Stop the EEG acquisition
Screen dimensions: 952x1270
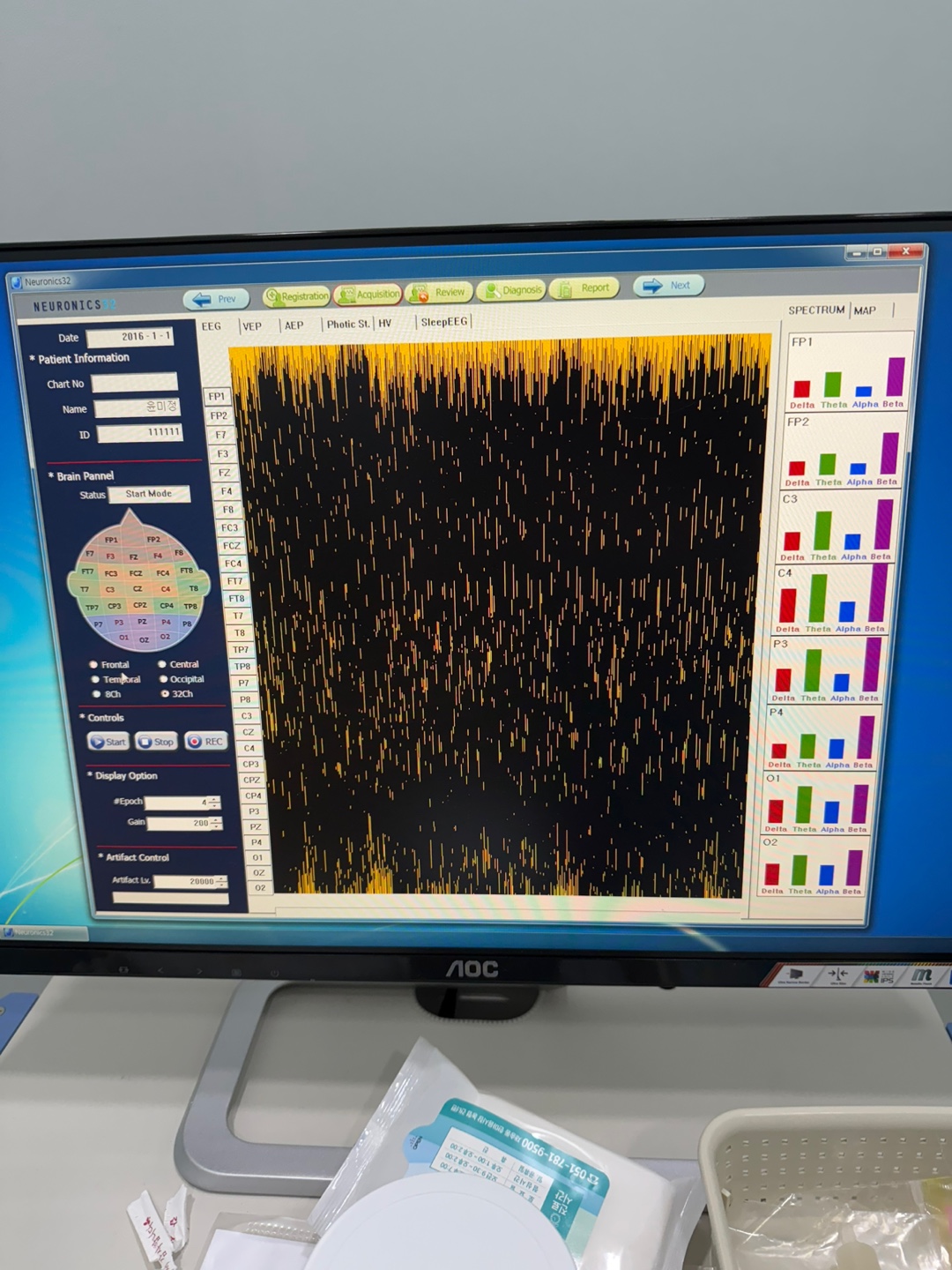(156, 742)
